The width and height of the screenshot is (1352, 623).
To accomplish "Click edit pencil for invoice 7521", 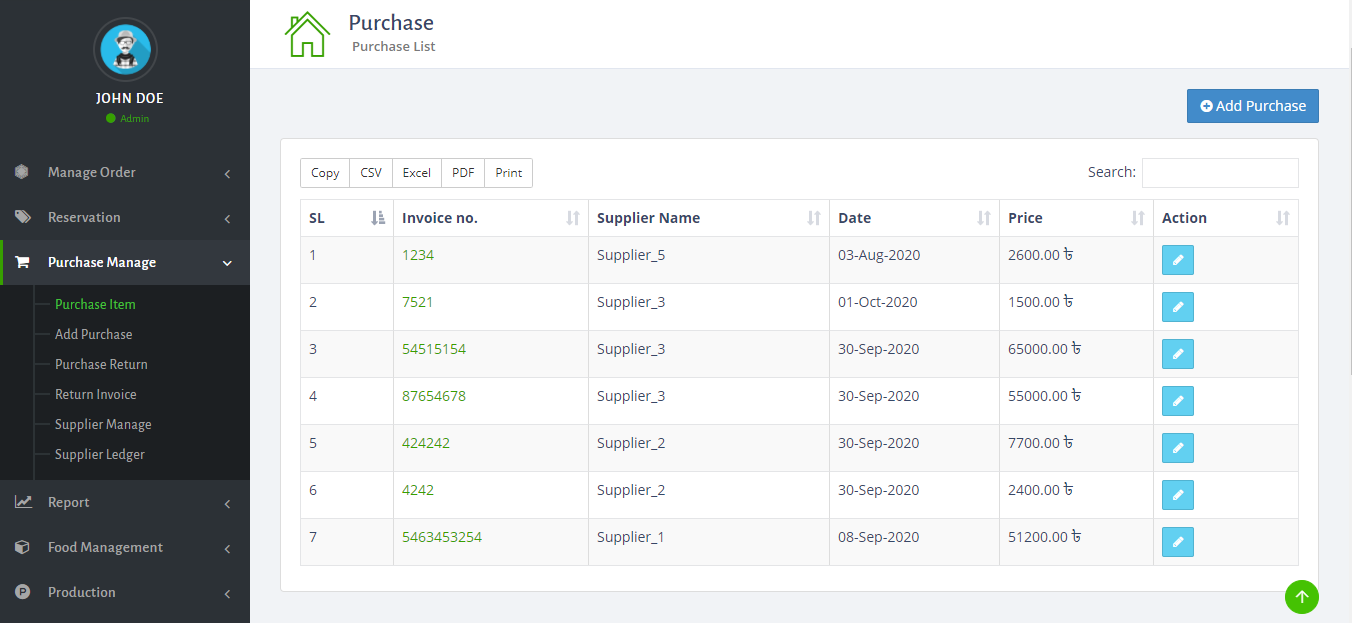I will [x=1177, y=307].
